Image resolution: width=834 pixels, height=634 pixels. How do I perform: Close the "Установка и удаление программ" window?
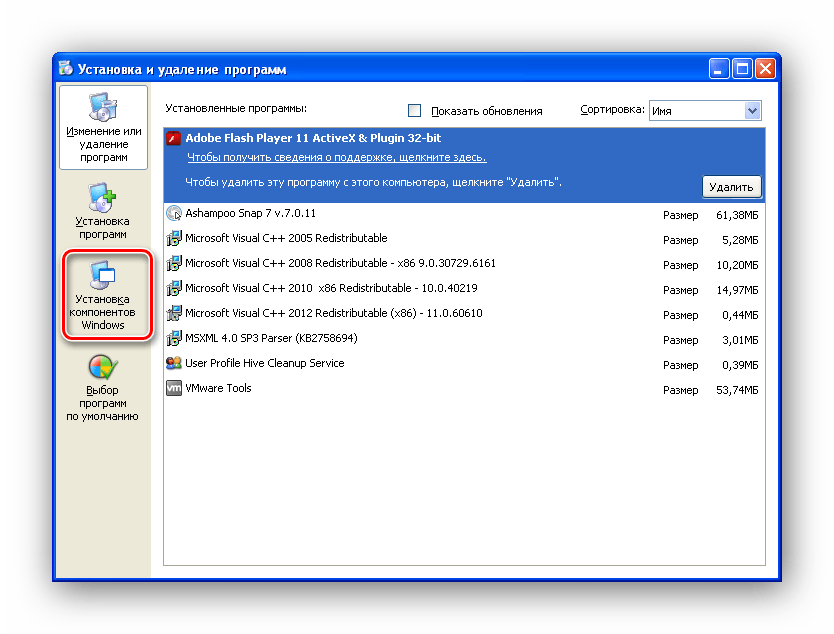point(765,69)
